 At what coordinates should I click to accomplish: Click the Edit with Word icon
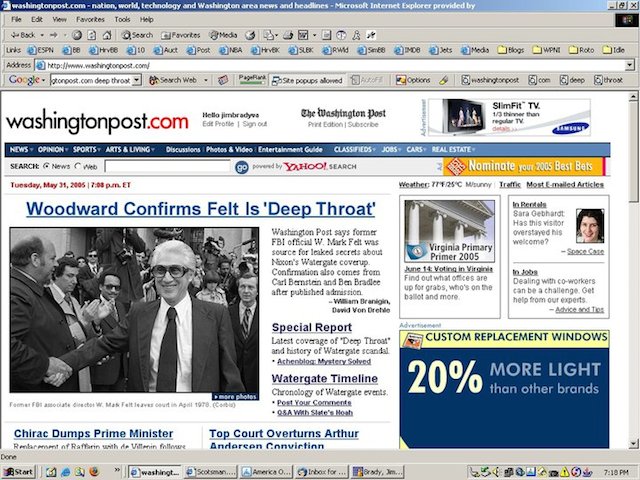tap(303, 35)
